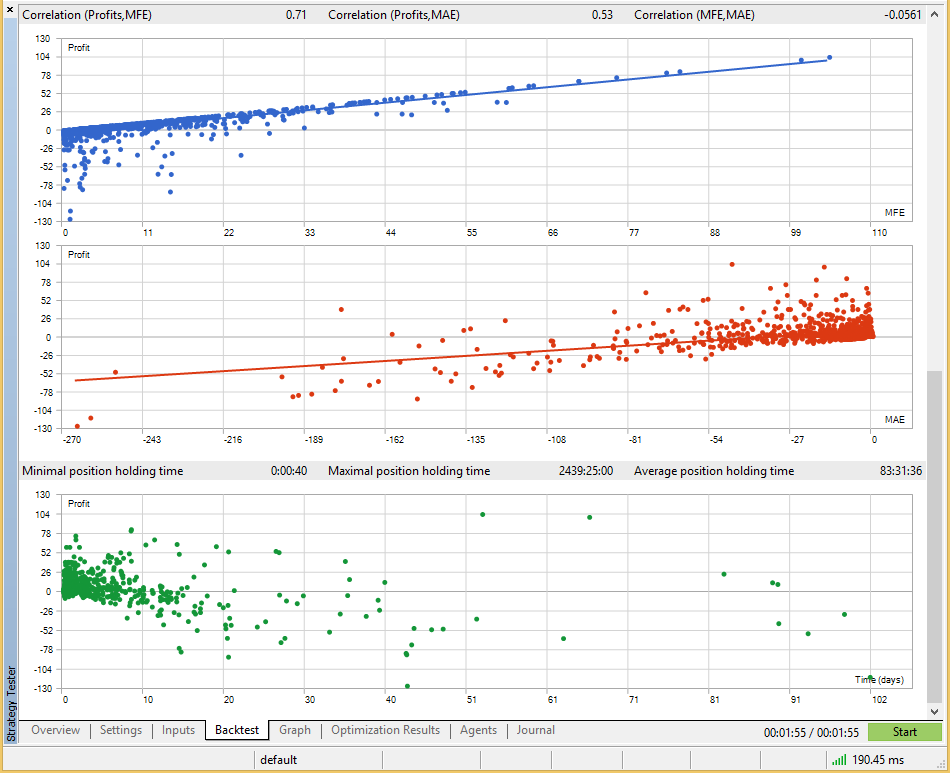This screenshot has width=950, height=773.
Task: Switch to the Overview tab
Action: [x=55, y=731]
